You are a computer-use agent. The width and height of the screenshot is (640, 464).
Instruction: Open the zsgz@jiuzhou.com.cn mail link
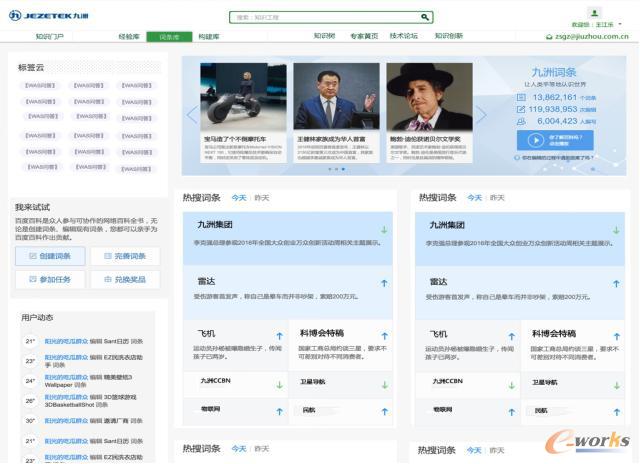[588, 36]
